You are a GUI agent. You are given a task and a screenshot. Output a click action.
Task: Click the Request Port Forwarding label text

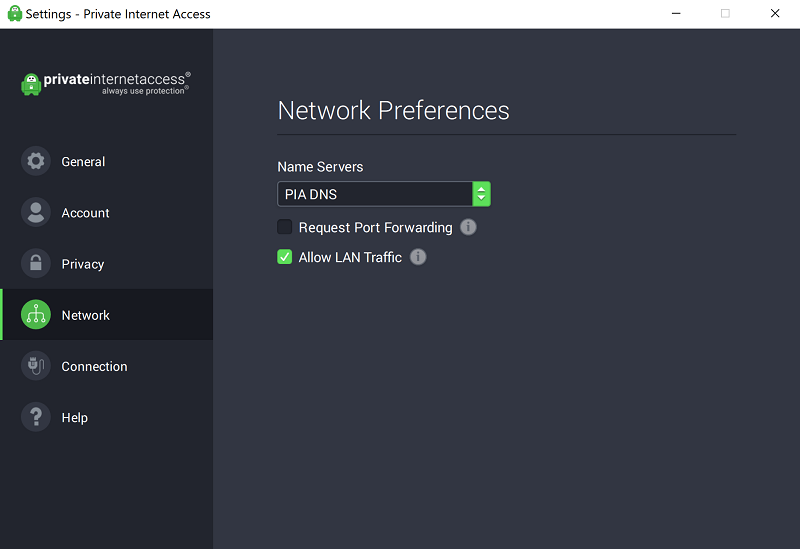click(x=376, y=228)
